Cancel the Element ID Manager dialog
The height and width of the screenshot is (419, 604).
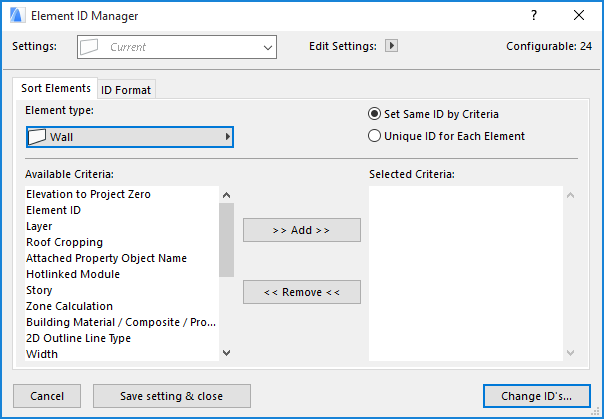(47, 396)
